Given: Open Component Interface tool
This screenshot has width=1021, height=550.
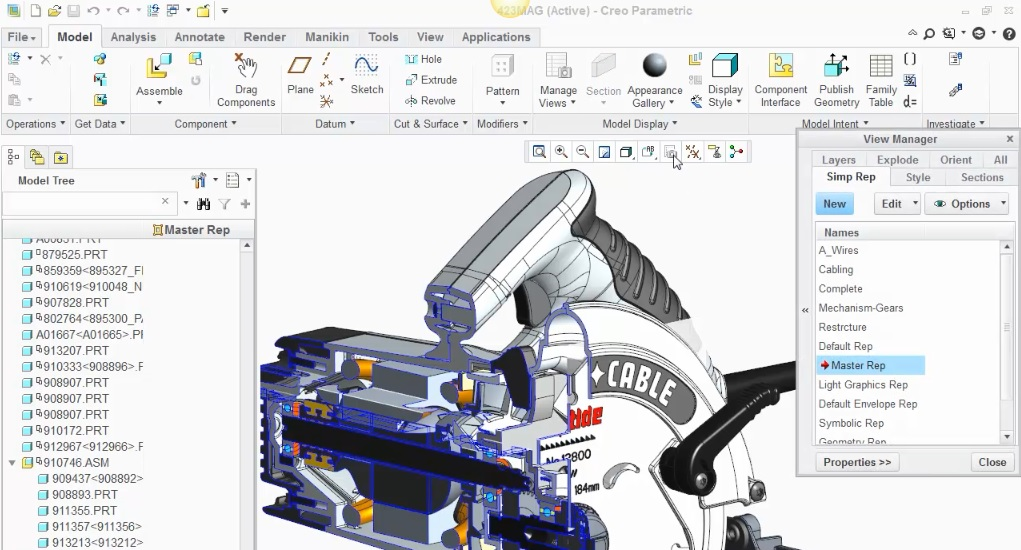Looking at the screenshot, I should pyautogui.click(x=780, y=80).
